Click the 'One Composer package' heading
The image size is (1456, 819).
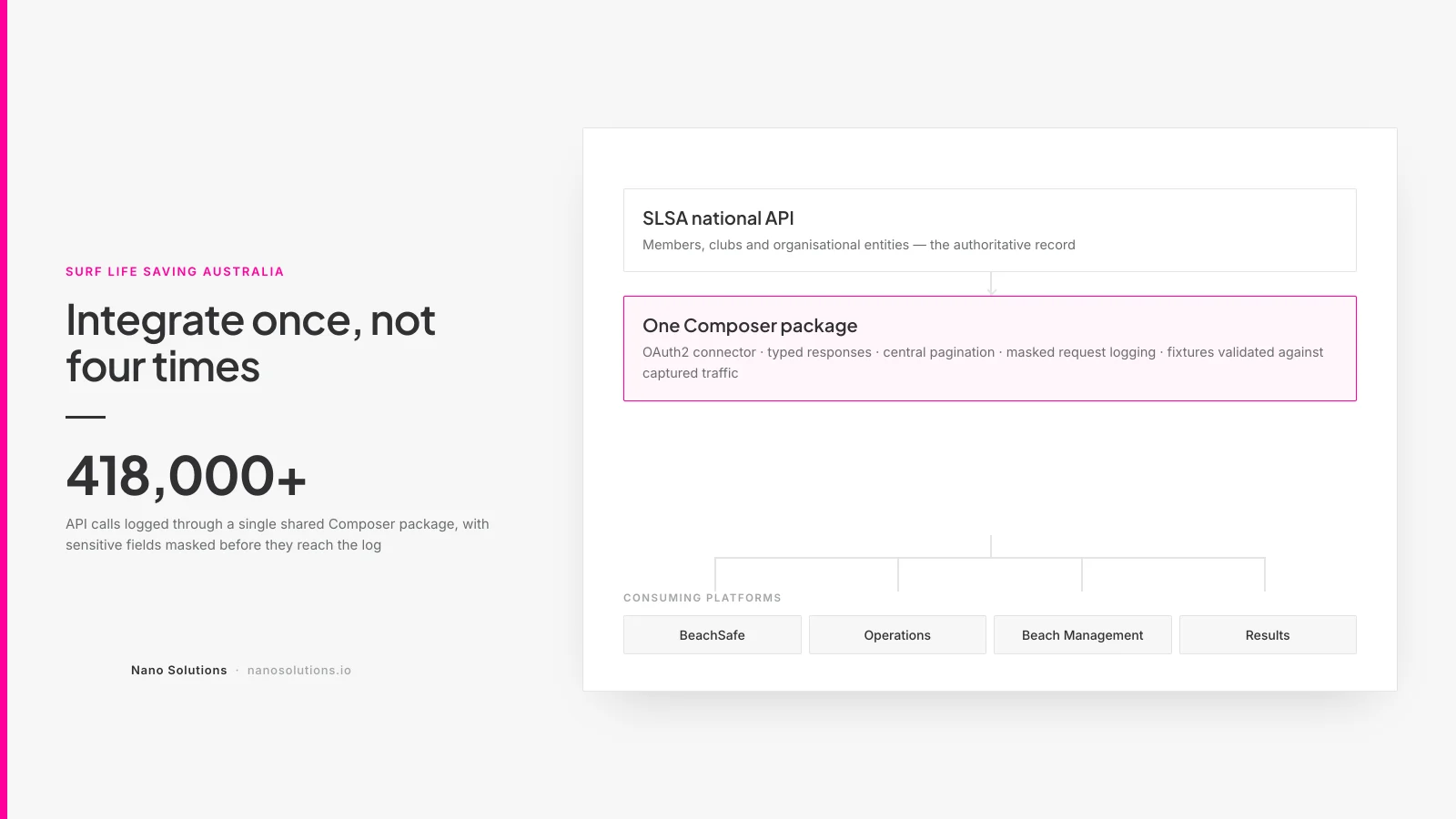[x=750, y=326]
